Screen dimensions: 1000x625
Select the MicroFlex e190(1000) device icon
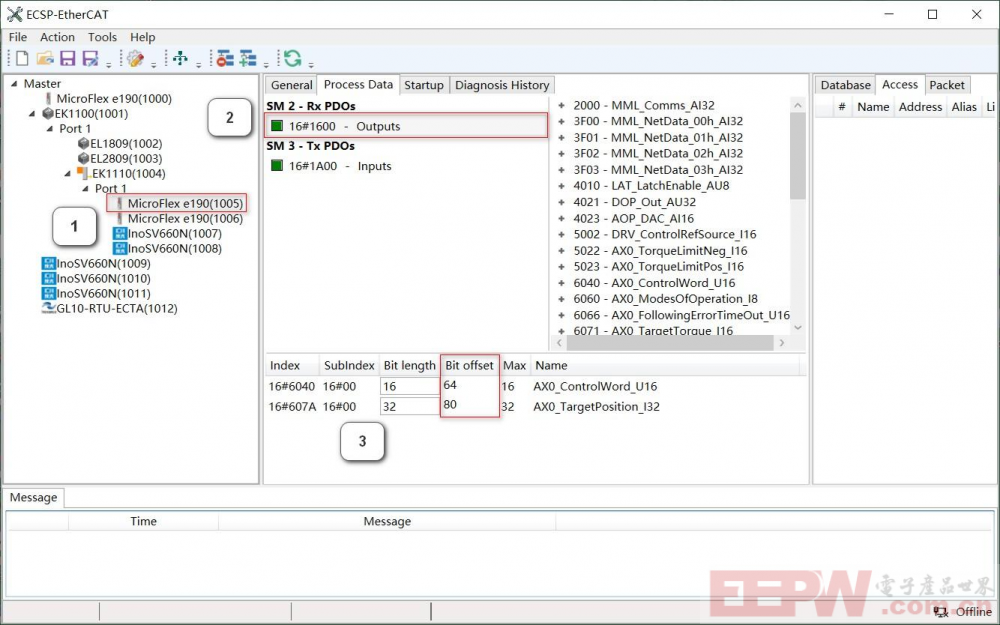(48, 99)
